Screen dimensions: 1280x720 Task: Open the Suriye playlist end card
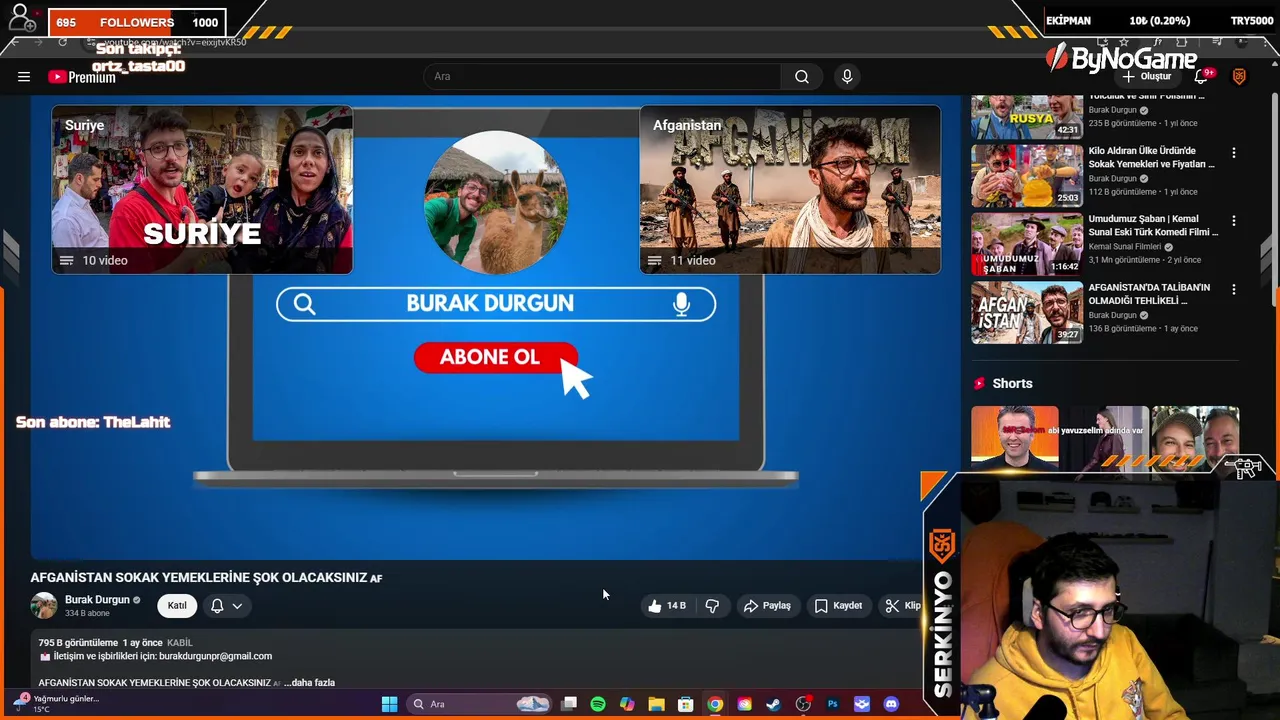click(202, 190)
